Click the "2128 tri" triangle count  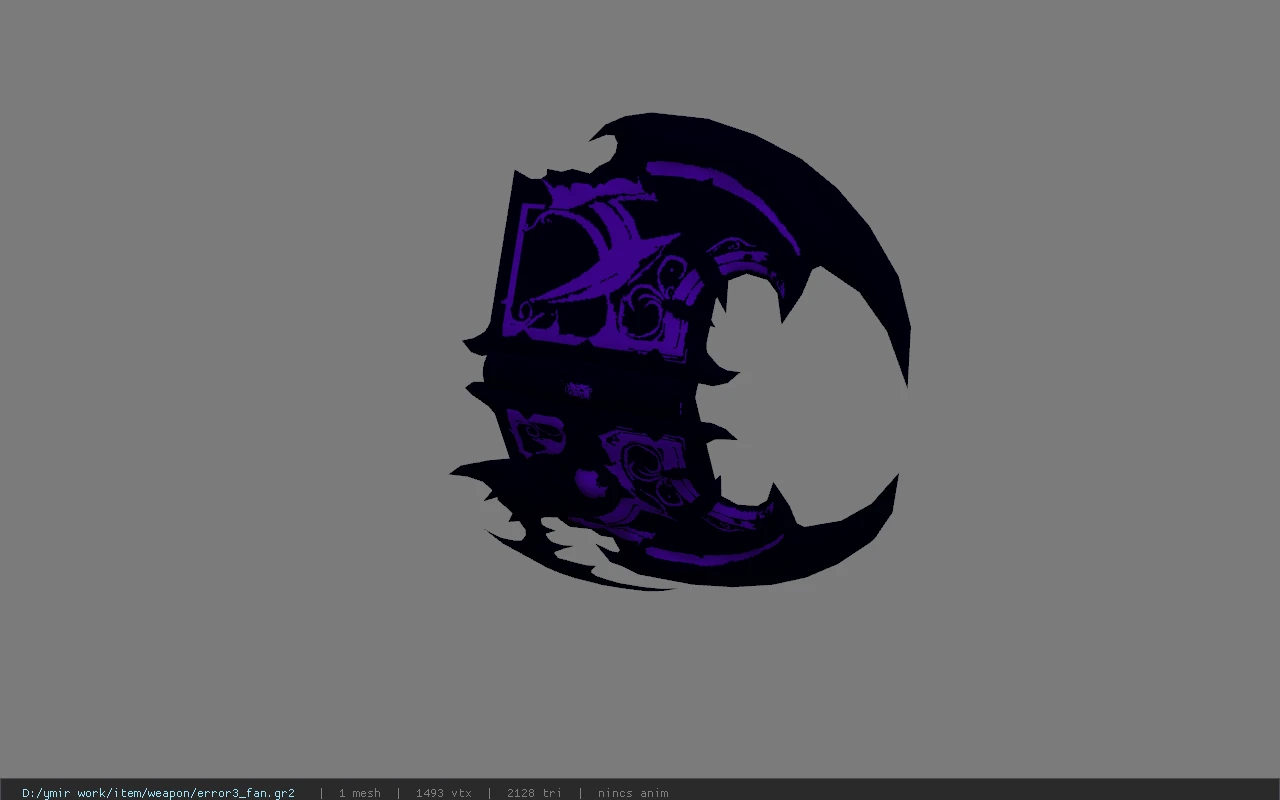click(x=534, y=793)
